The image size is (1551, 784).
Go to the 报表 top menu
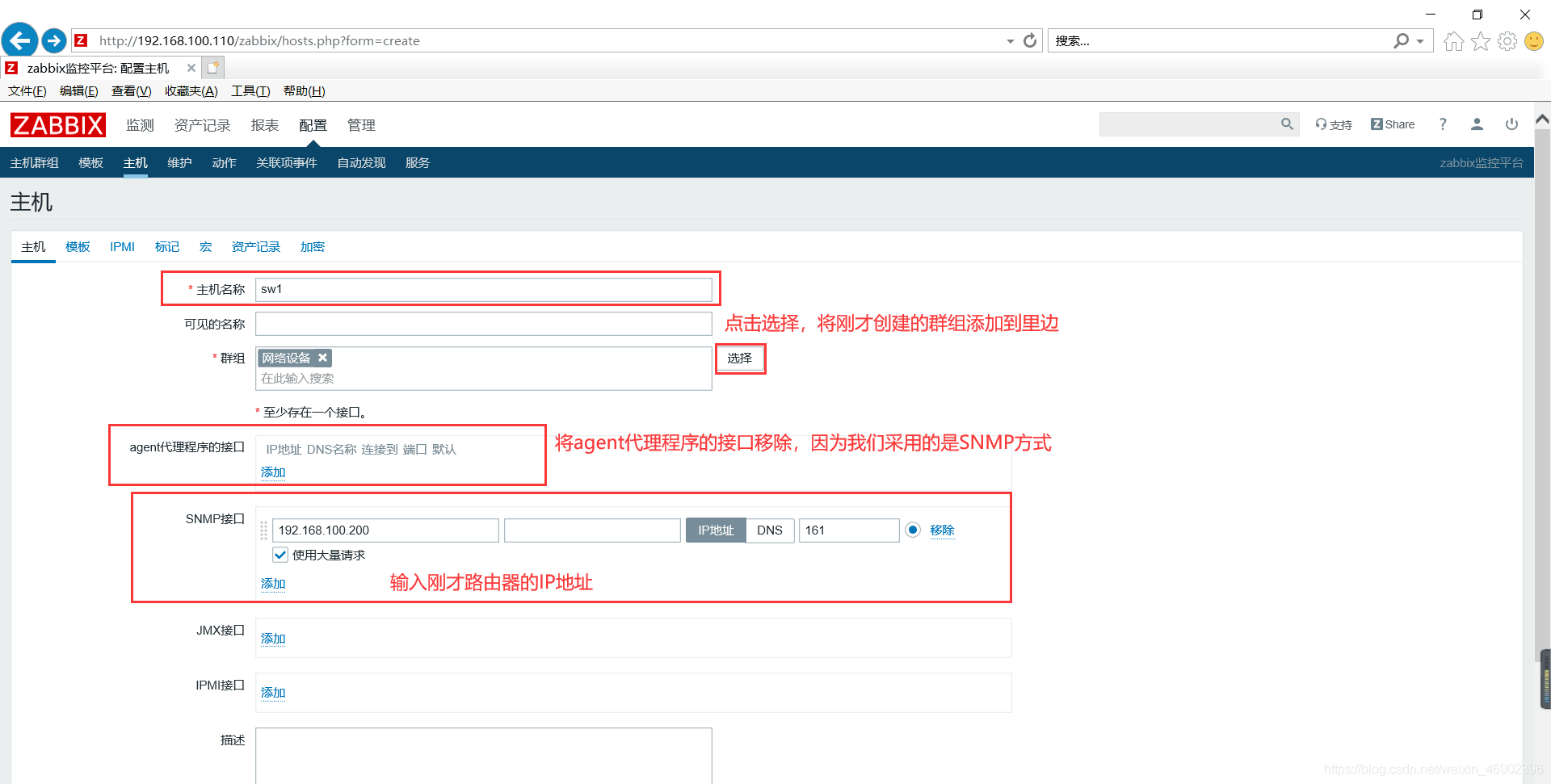coord(265,125)
